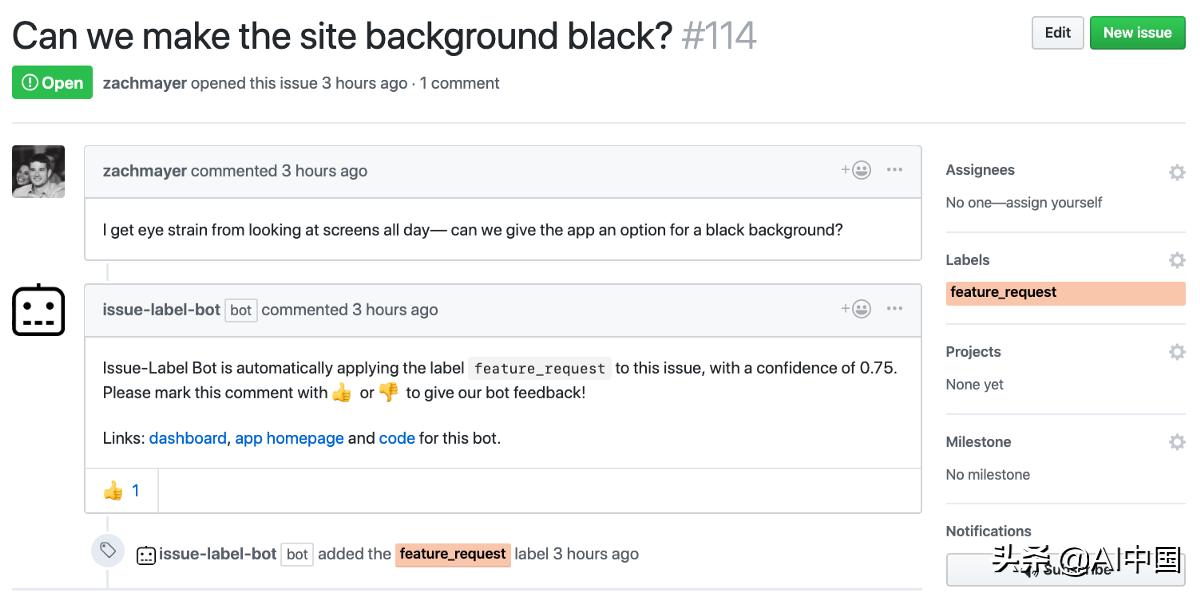
Task: Click the issue-label-bot robot avatar
Action: tap(38, 310)
